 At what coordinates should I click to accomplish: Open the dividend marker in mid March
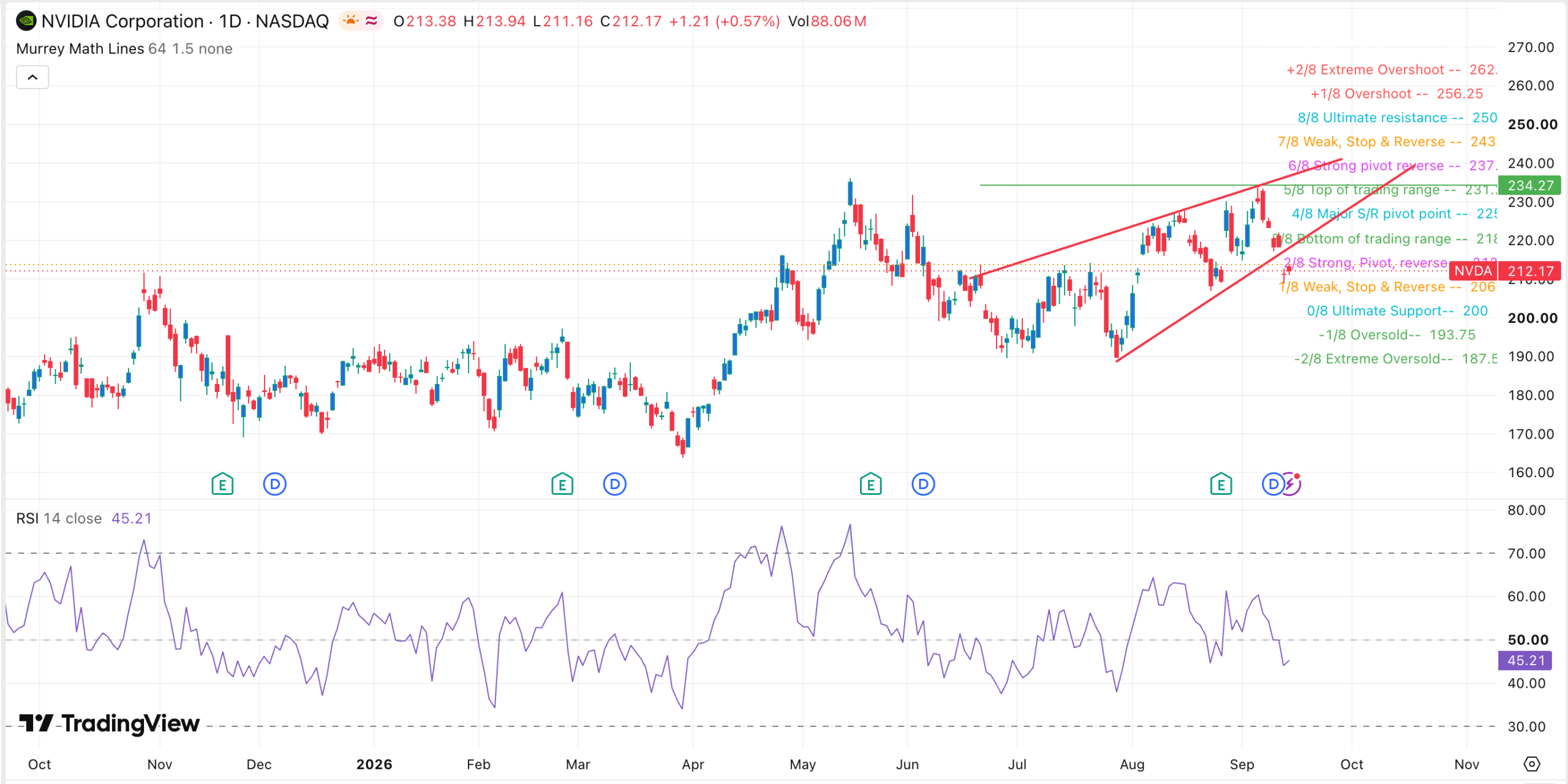[x=615, y=484]
